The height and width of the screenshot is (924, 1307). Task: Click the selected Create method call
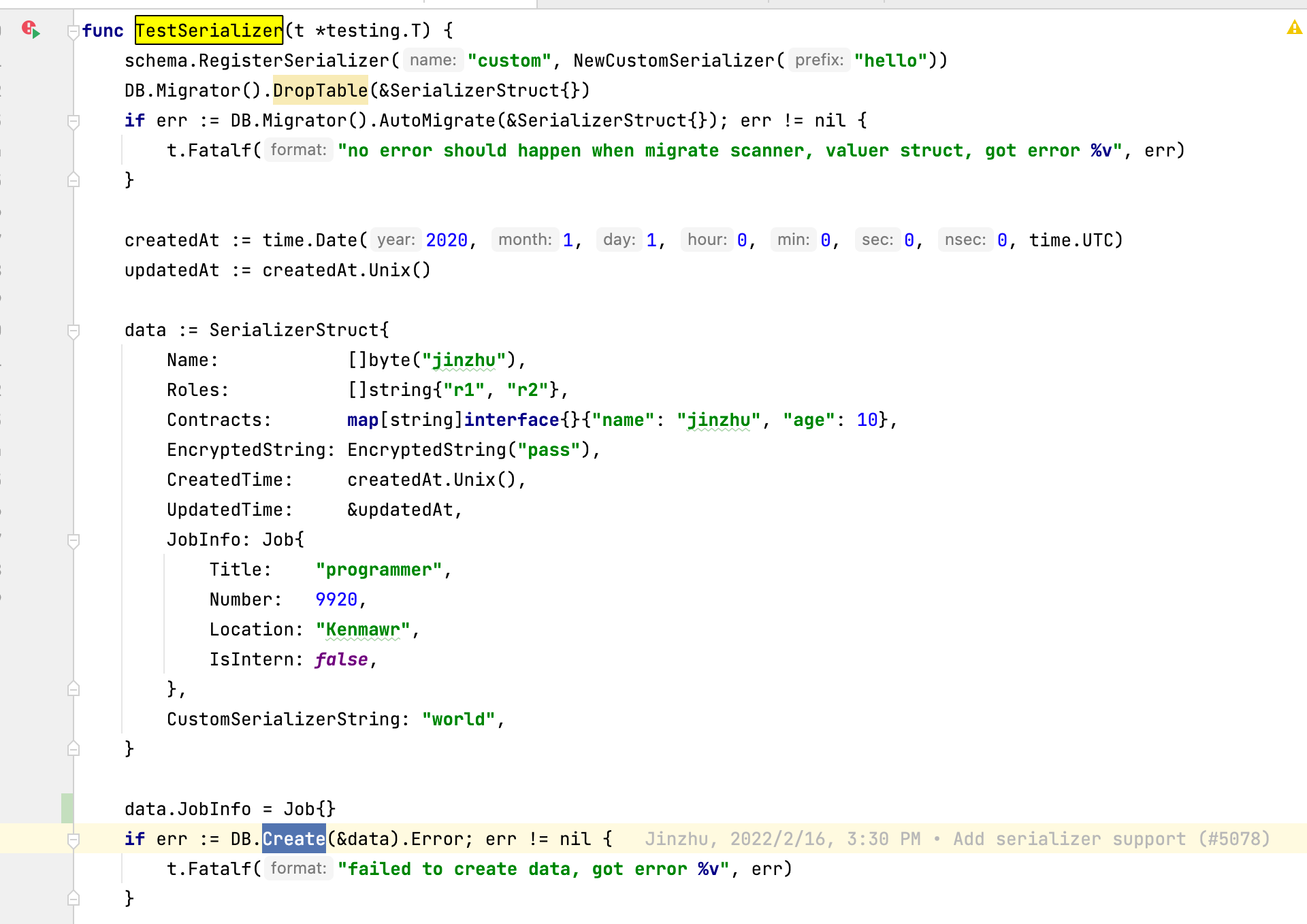293,839
